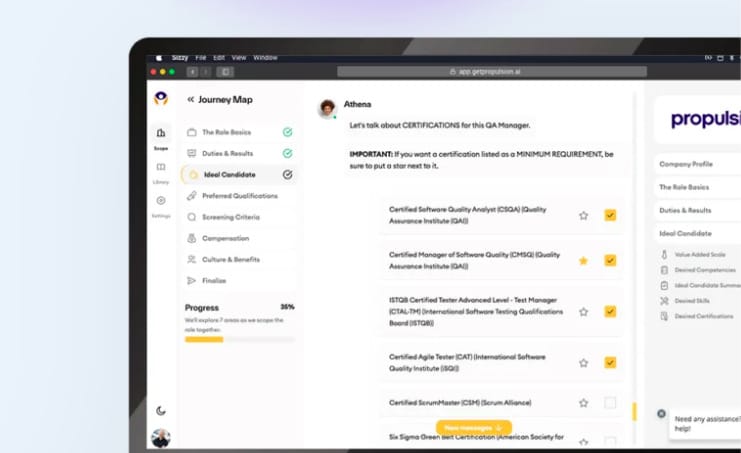Unstar the Certified Manager of Software Quality

pos(583,261)
